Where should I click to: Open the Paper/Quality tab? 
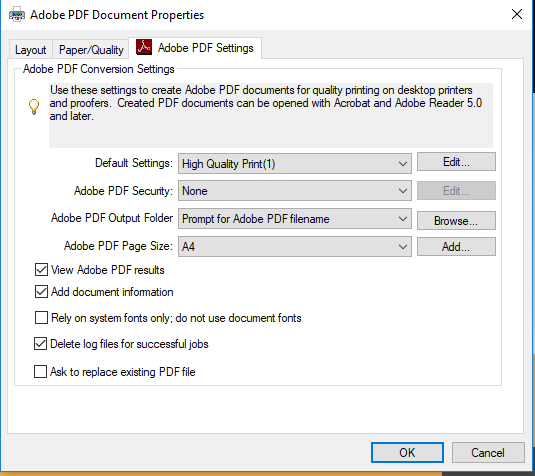coord(91,50)
